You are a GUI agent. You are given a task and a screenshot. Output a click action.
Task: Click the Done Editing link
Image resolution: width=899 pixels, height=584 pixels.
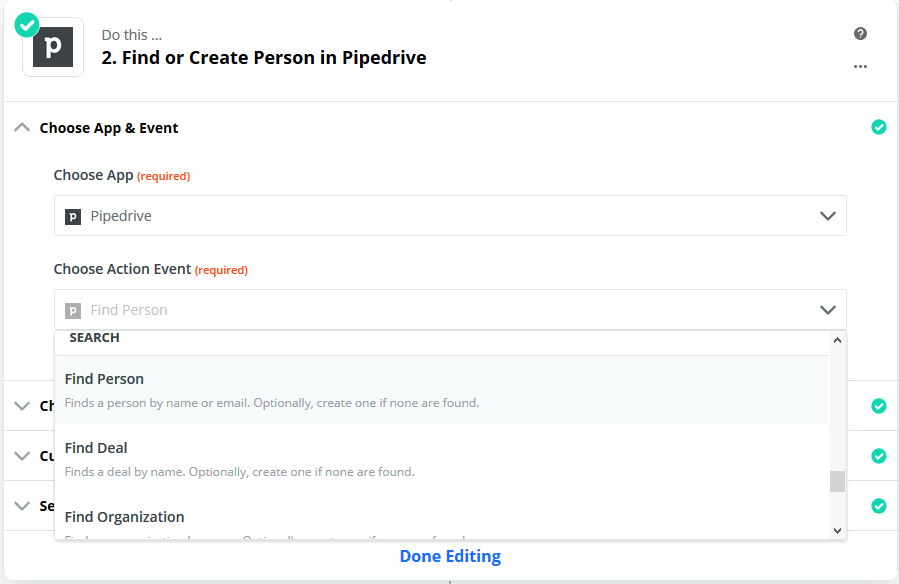(x=450, y=556)
